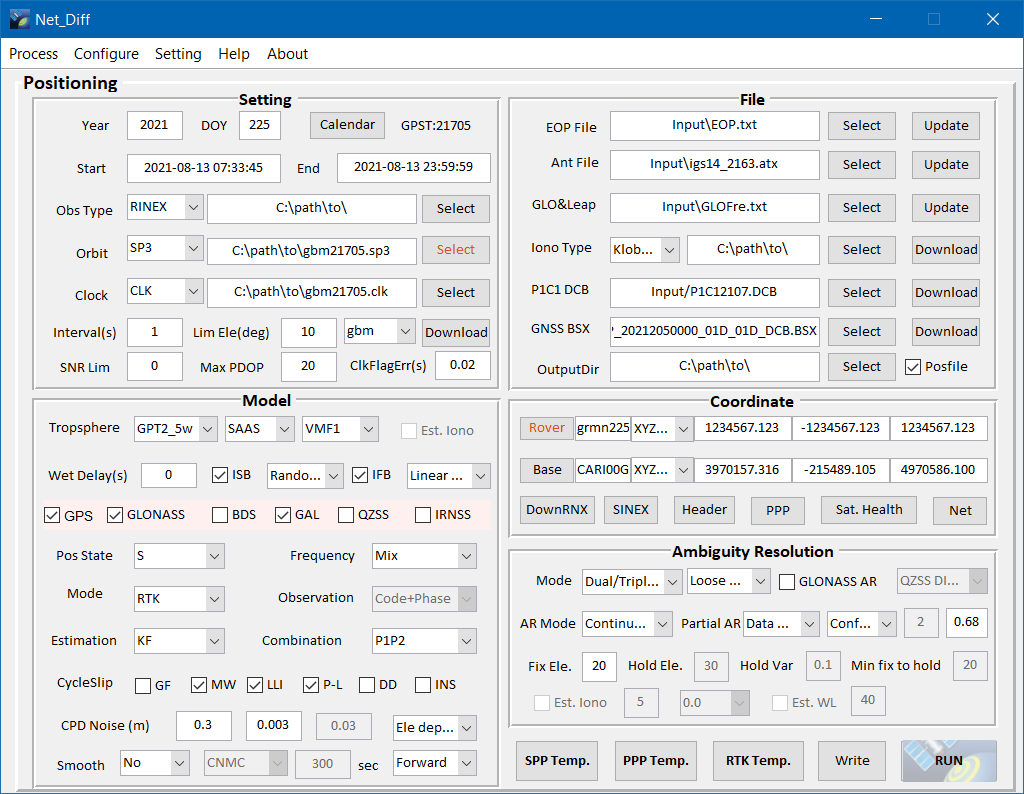Open the Orbit SP3 dropdown
The width and height of the screenshot is (1024, 794).
click(x=165, y=248)
